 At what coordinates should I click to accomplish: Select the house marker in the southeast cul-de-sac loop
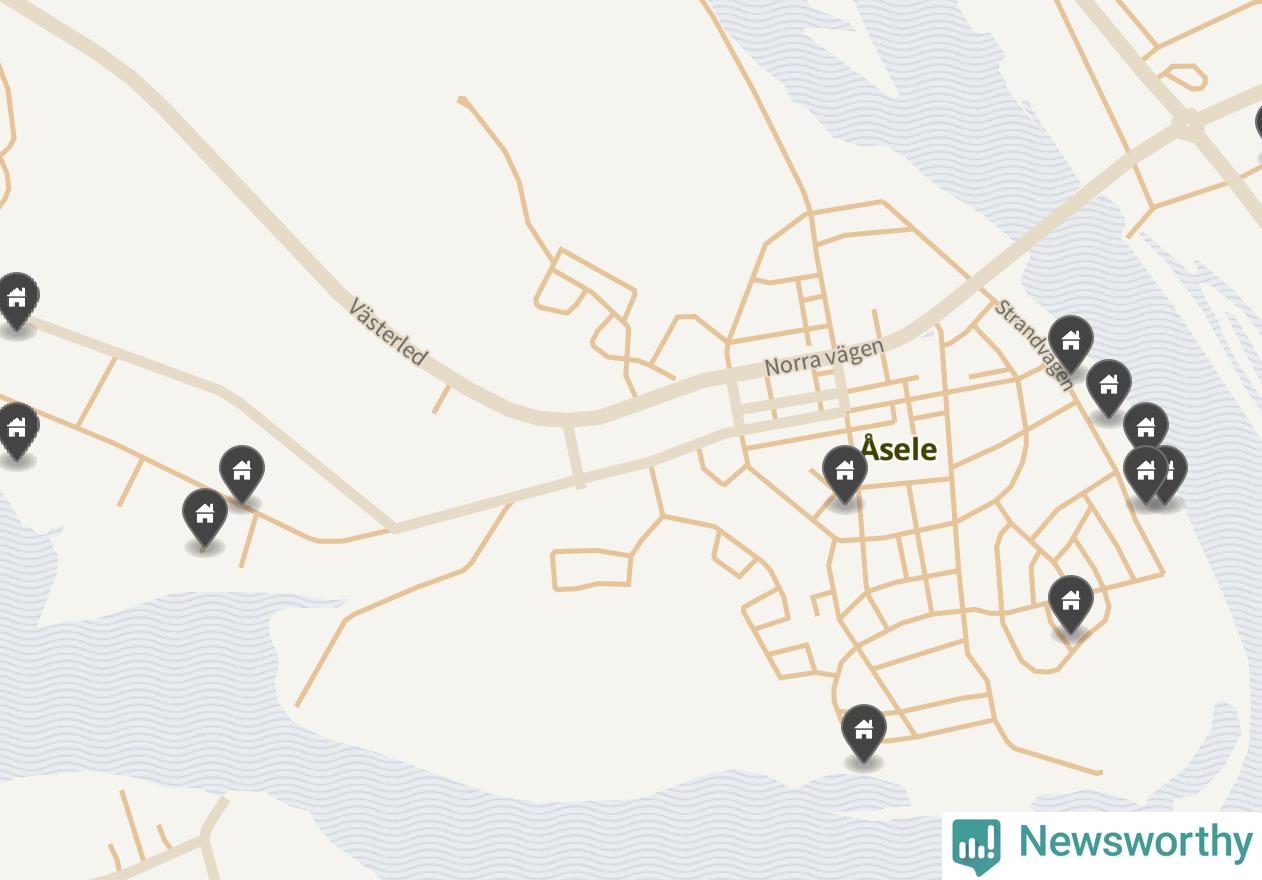pos(1070,604)
